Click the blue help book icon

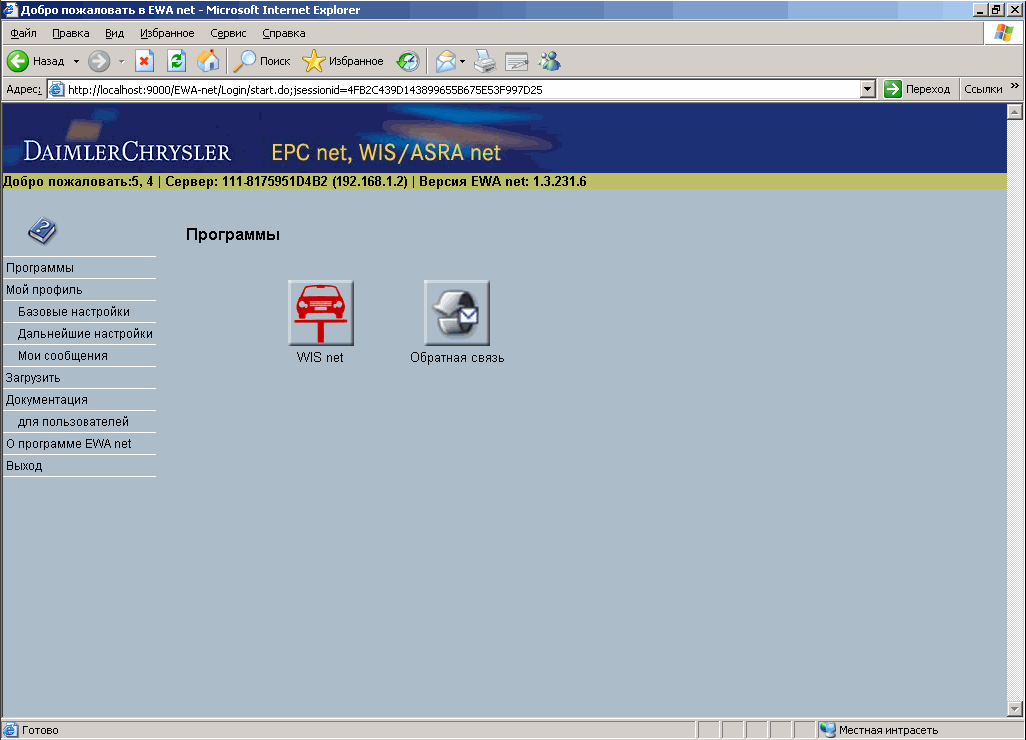point(41,231)
